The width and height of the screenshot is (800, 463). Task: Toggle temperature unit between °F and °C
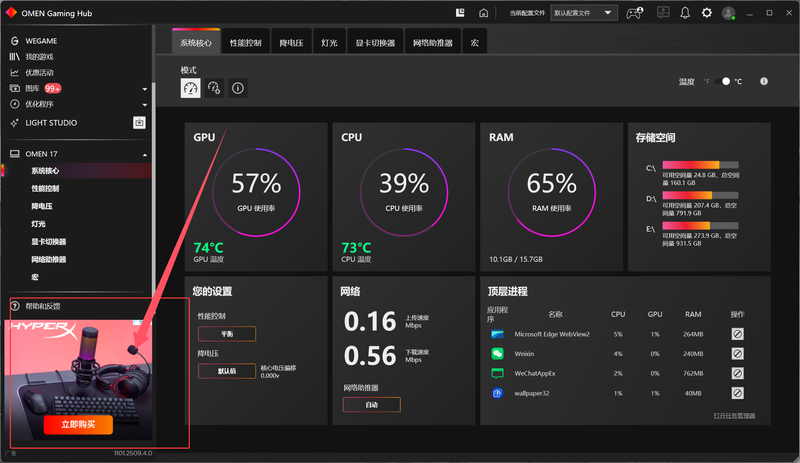point(726,81)
